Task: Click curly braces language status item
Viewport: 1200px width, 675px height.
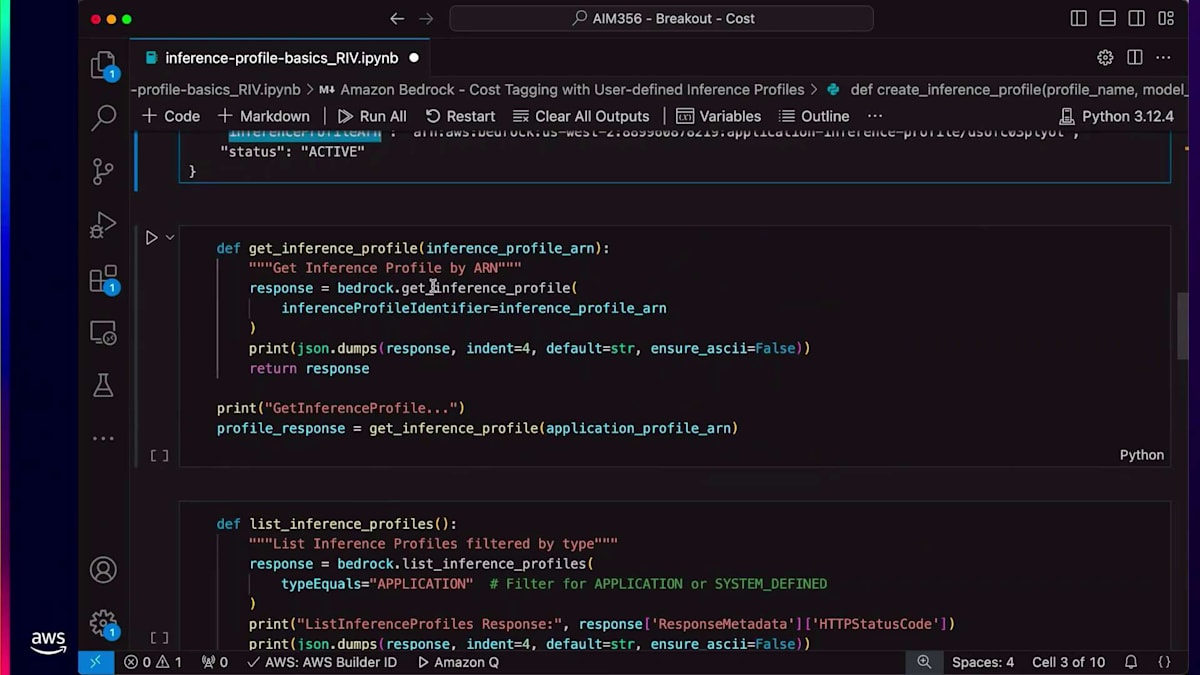Action: pos(1164,662)
